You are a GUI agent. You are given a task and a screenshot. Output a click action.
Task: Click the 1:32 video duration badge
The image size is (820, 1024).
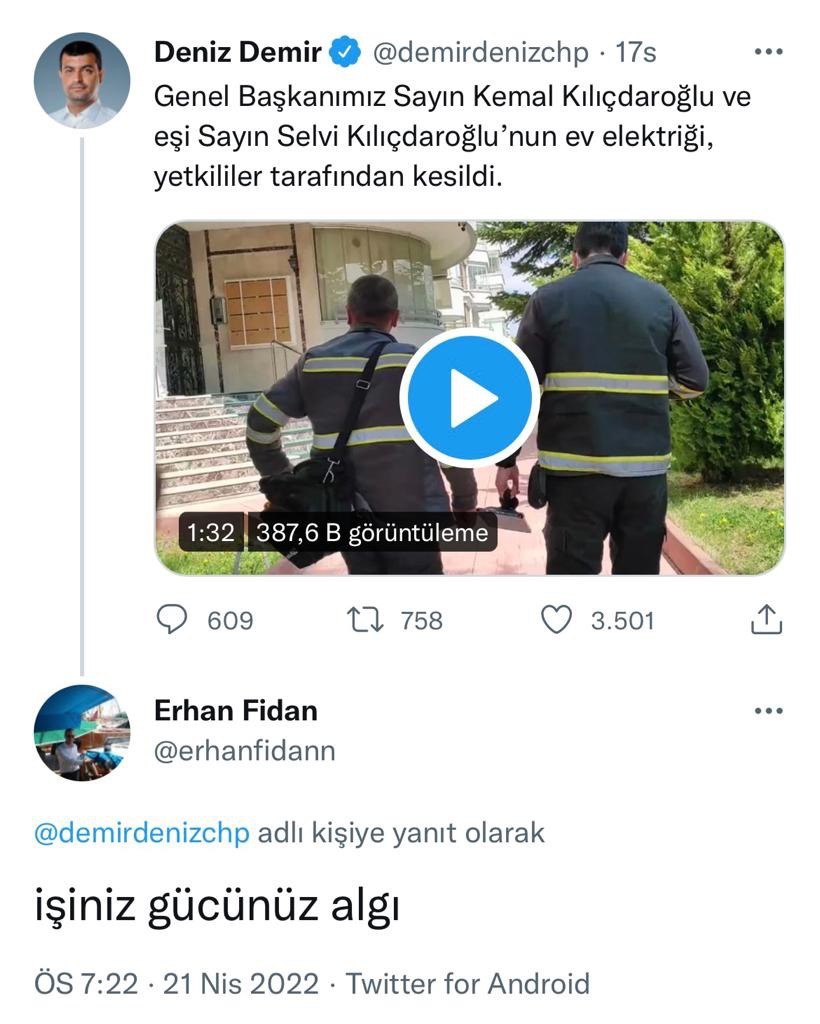point(211,533)
